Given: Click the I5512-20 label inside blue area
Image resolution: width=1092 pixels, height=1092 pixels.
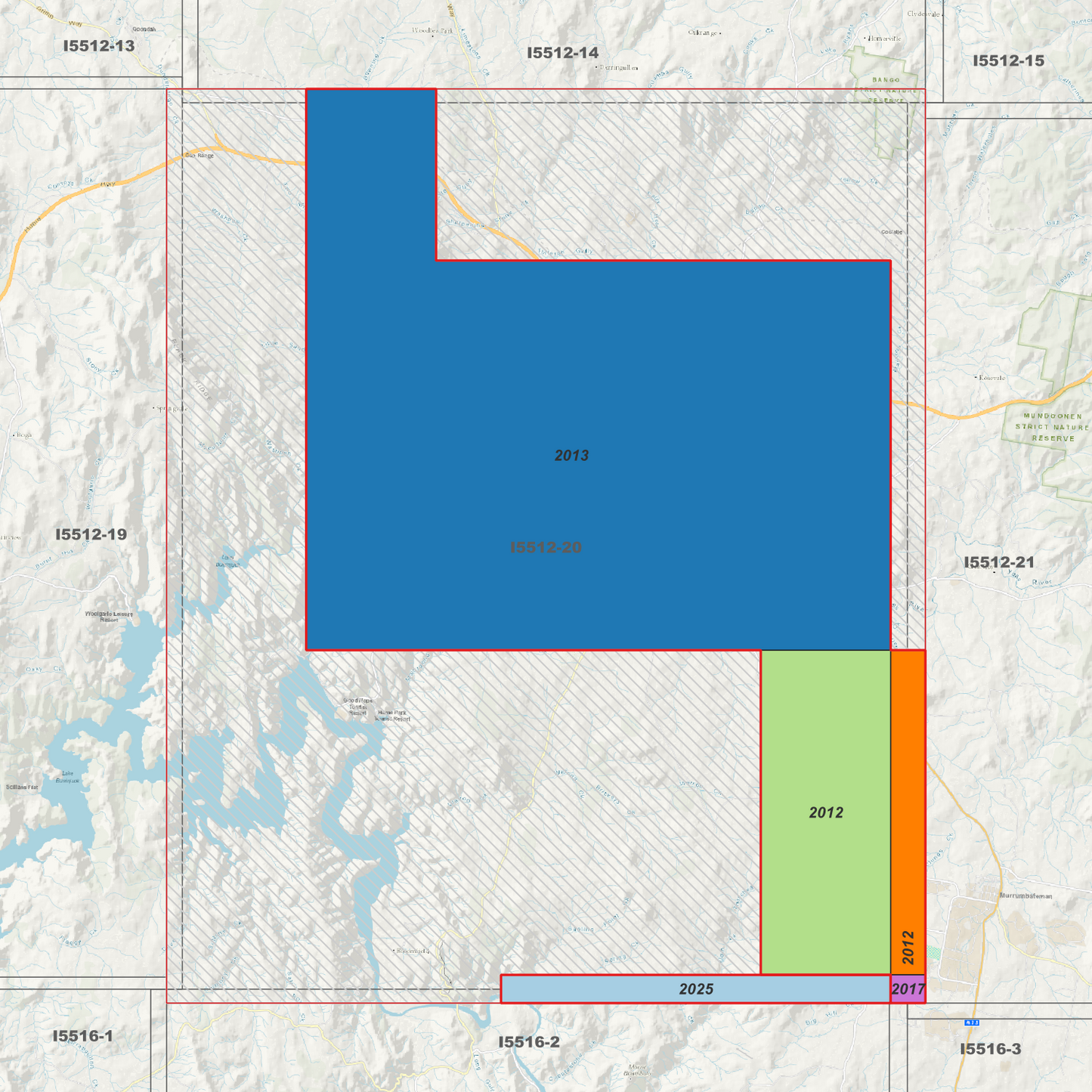Looking at the screenshot, I should click(546, 547).
